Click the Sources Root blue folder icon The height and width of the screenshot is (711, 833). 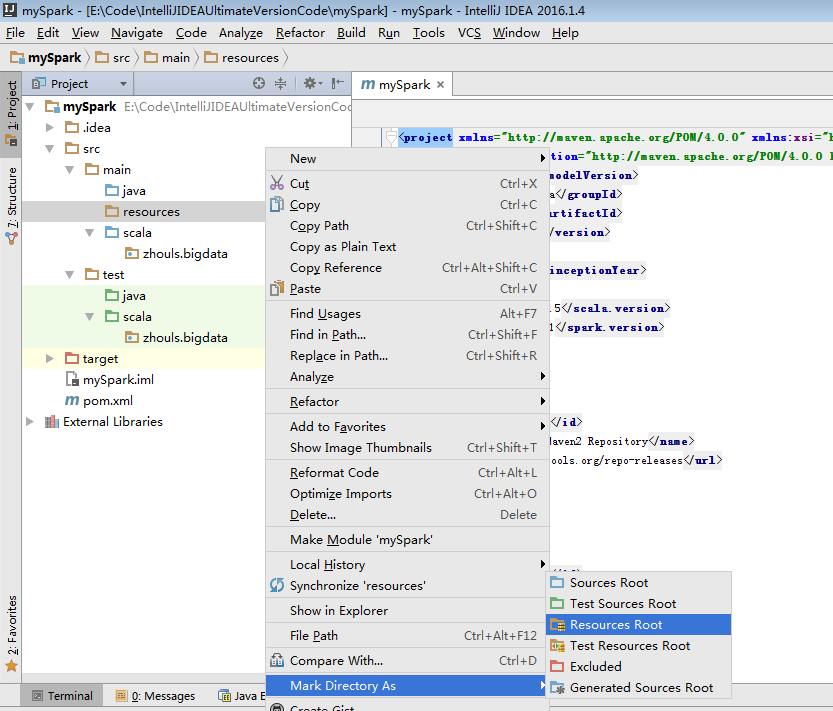coord(557,582)
